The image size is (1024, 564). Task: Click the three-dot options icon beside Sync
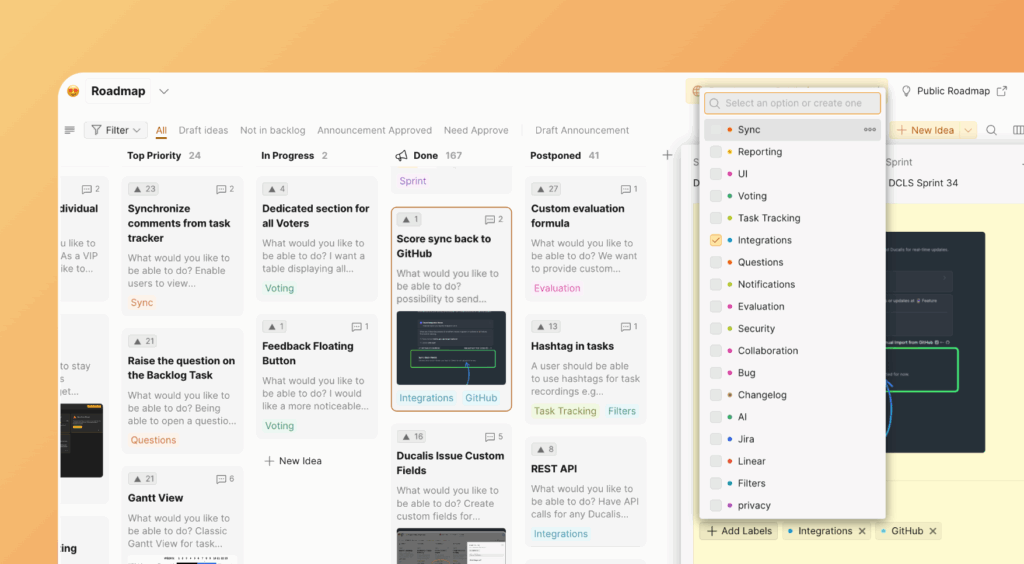coord(869,130)
